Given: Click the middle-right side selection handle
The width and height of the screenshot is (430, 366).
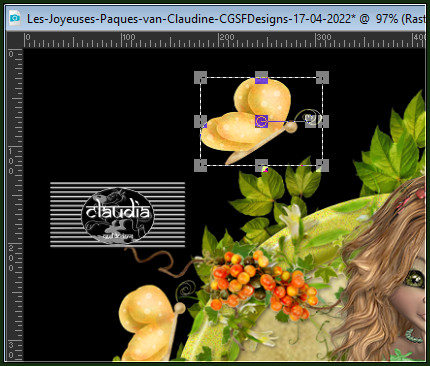Looking at the screenshot, I should (322, 121).
